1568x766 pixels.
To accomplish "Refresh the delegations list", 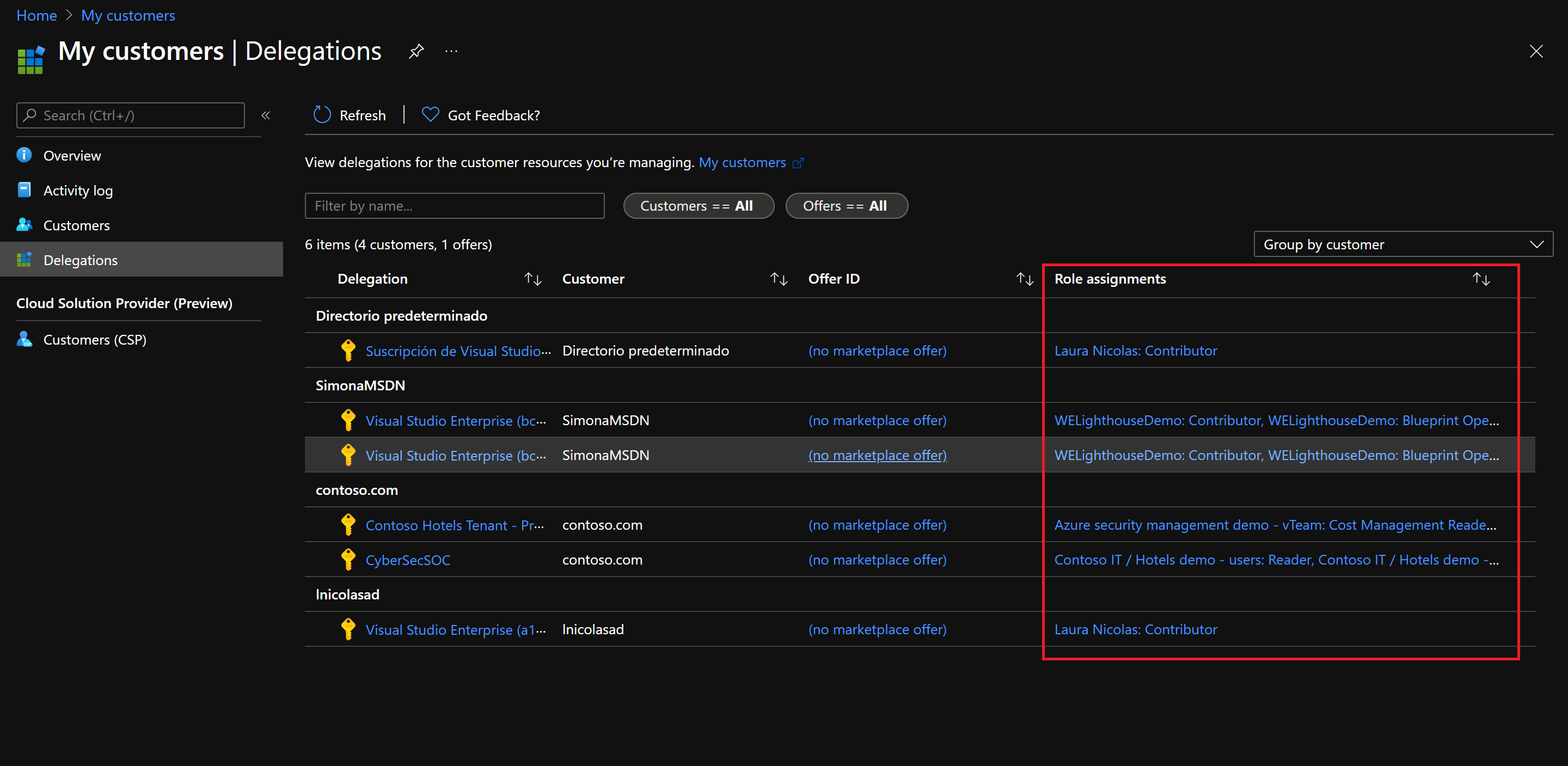I will pos(349,114).
